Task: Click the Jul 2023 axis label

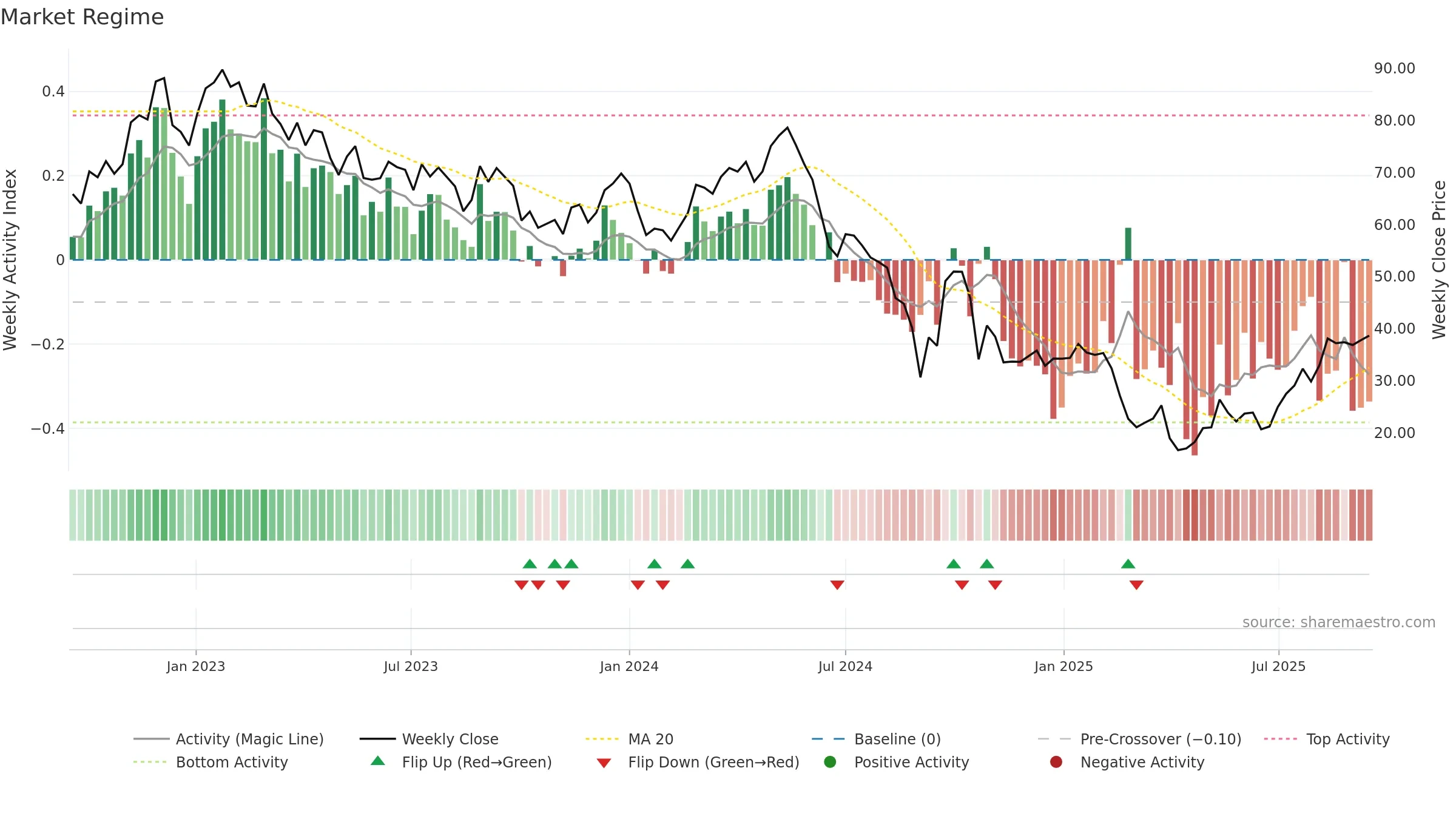Action: click(x=411, y=666)
